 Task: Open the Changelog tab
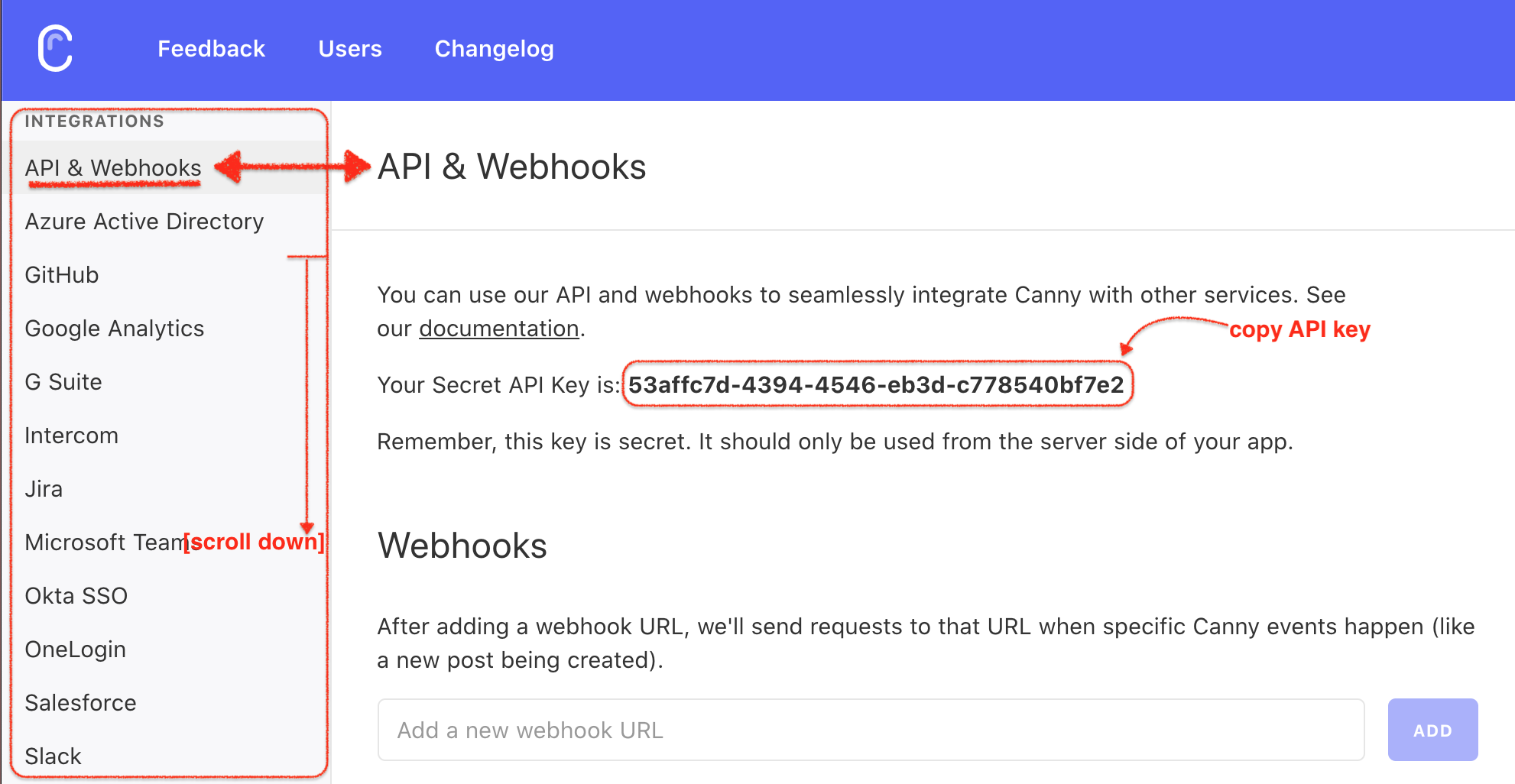click(495, 49)
